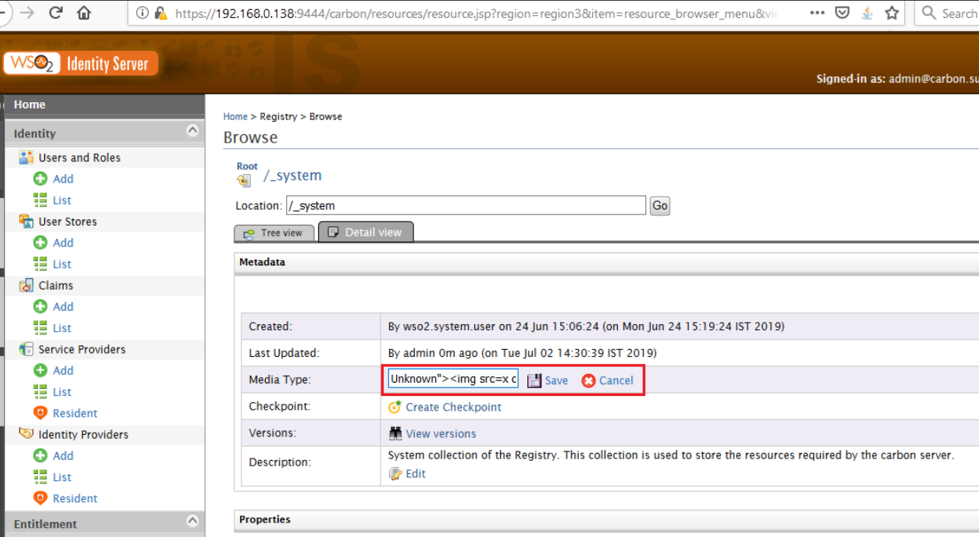
Task: Click the Root folder up icon
Action: 244,180
